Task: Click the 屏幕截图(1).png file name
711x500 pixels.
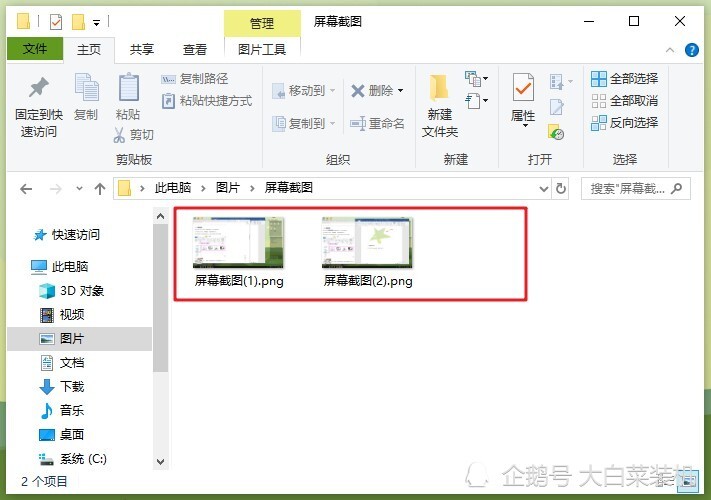Action: [x=239, y=281]
